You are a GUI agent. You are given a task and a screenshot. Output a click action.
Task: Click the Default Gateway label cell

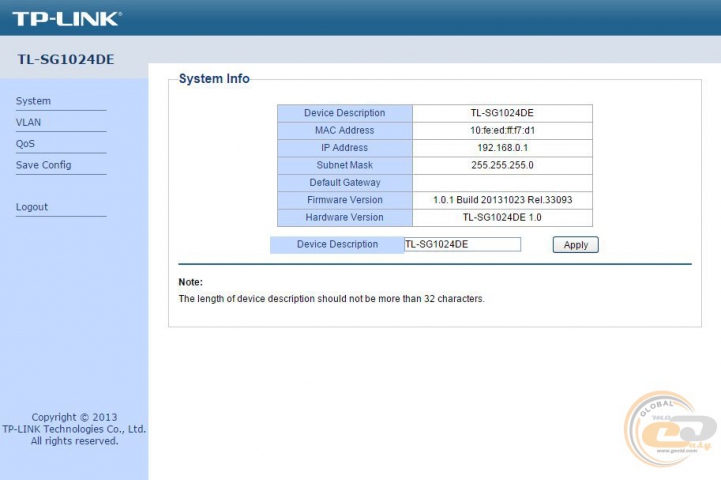345,183
